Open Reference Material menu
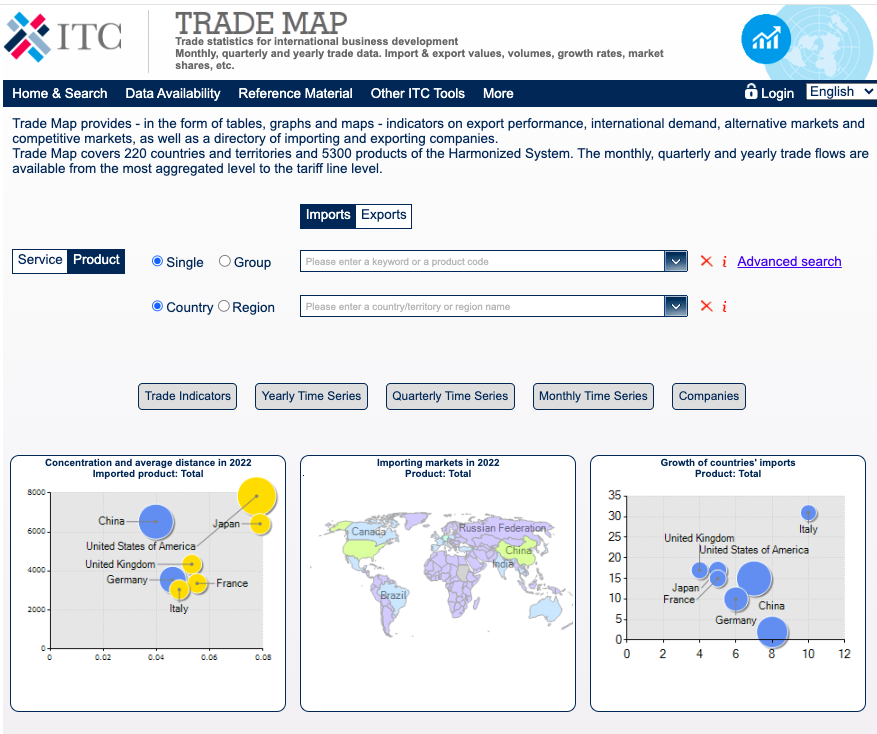Screen dimensions: 877x734 coord(295,93)
